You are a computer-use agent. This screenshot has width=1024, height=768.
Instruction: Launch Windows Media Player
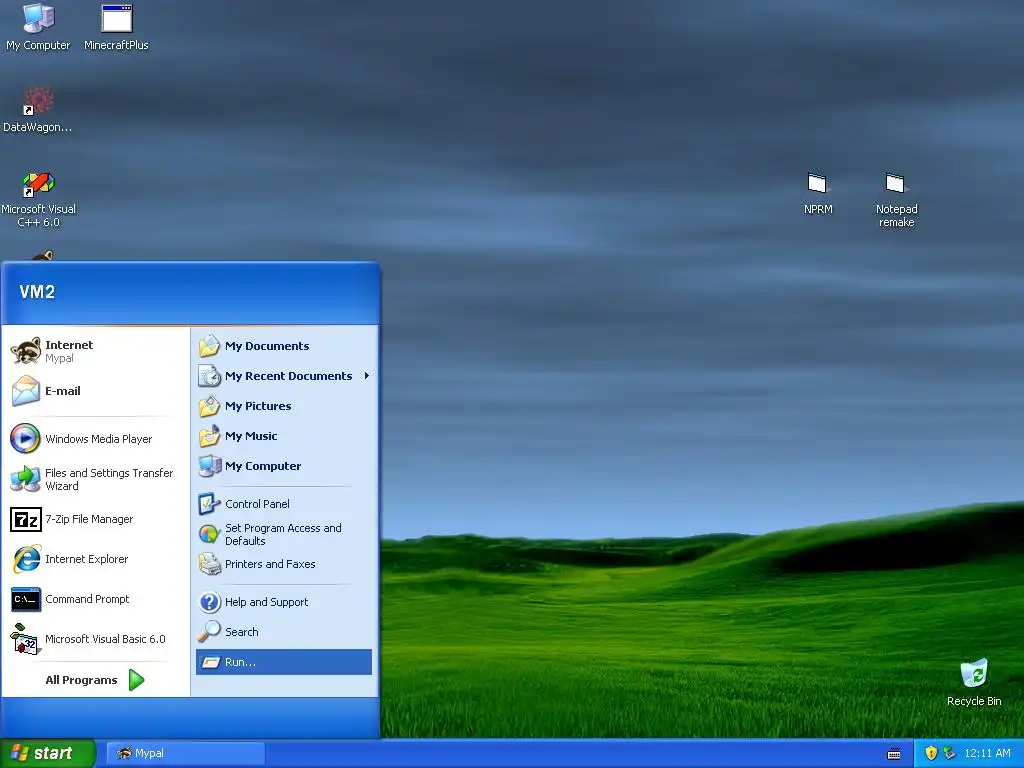point(95,439)
